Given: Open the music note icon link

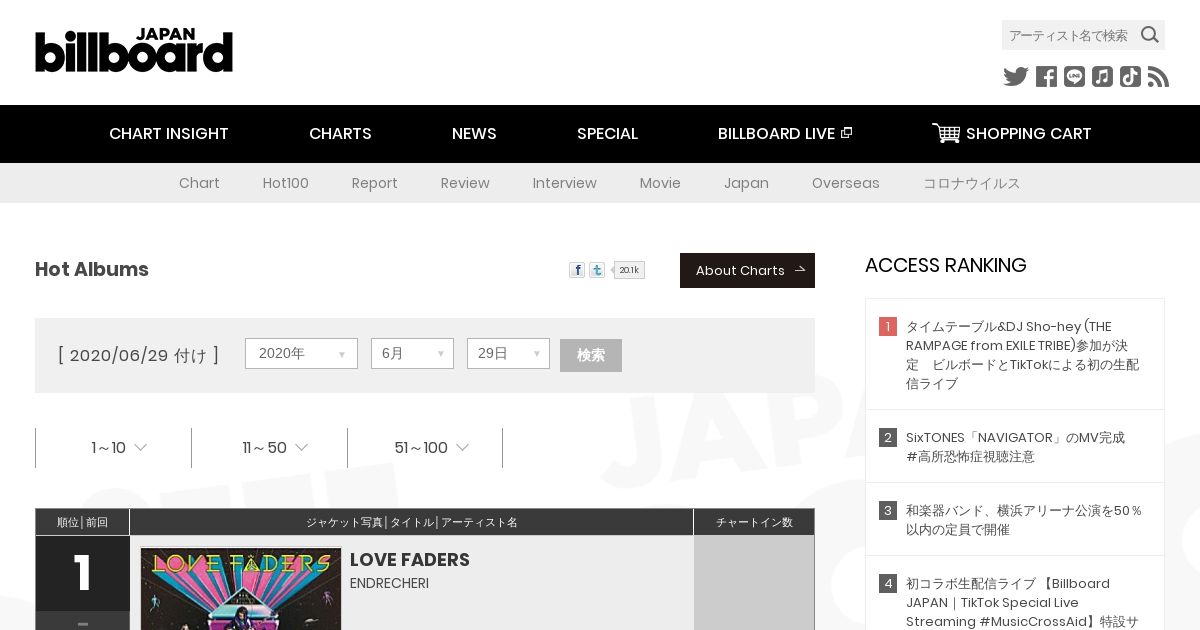Looking at the screenshot, I should pyautogui.click(x=1102, y=77).
